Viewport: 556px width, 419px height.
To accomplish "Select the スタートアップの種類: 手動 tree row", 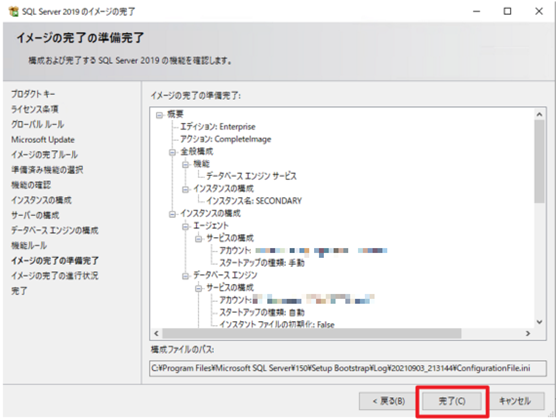I will (262, 263).
